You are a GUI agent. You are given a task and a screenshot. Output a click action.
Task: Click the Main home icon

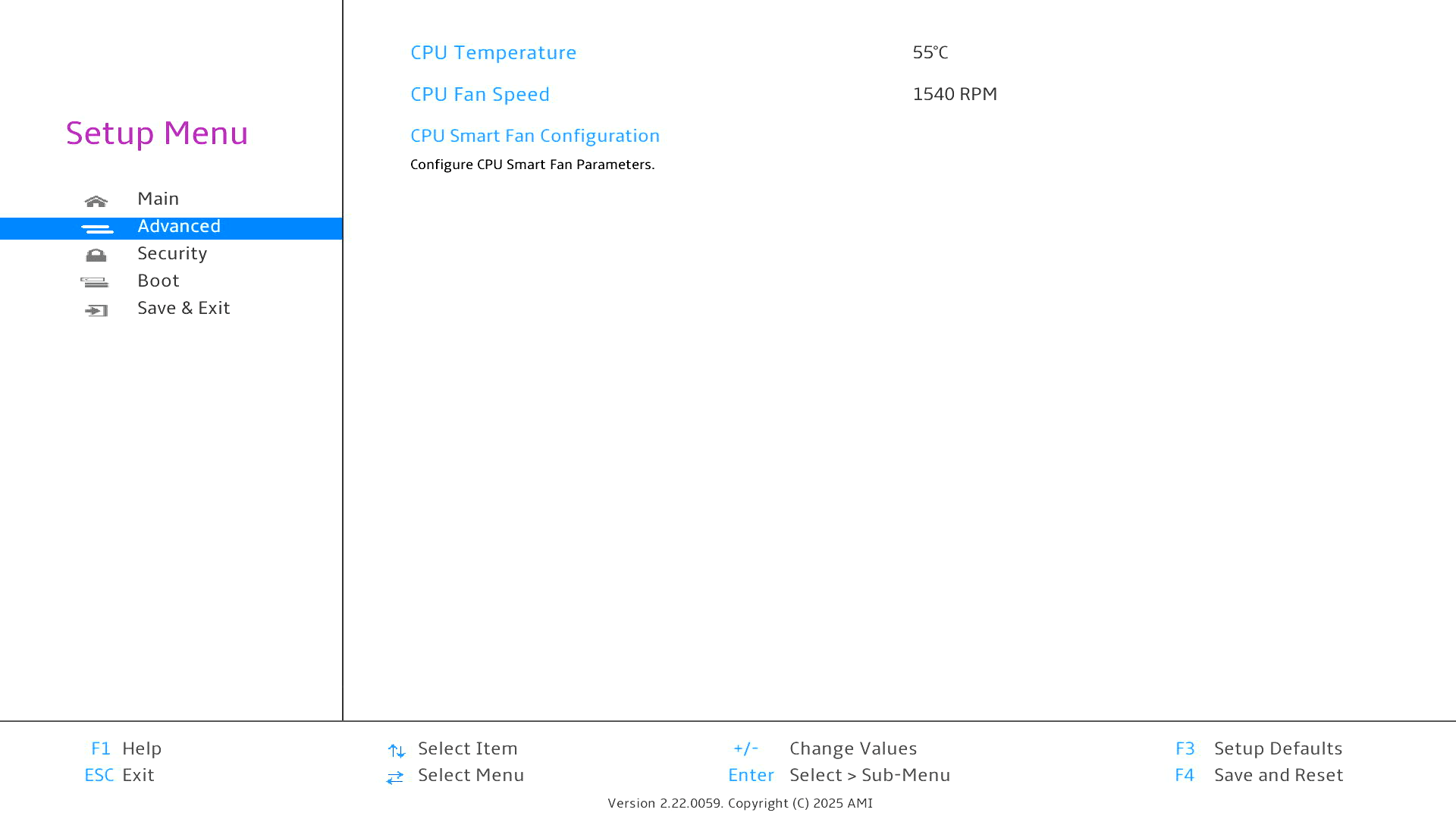click(x=96, y=201)
